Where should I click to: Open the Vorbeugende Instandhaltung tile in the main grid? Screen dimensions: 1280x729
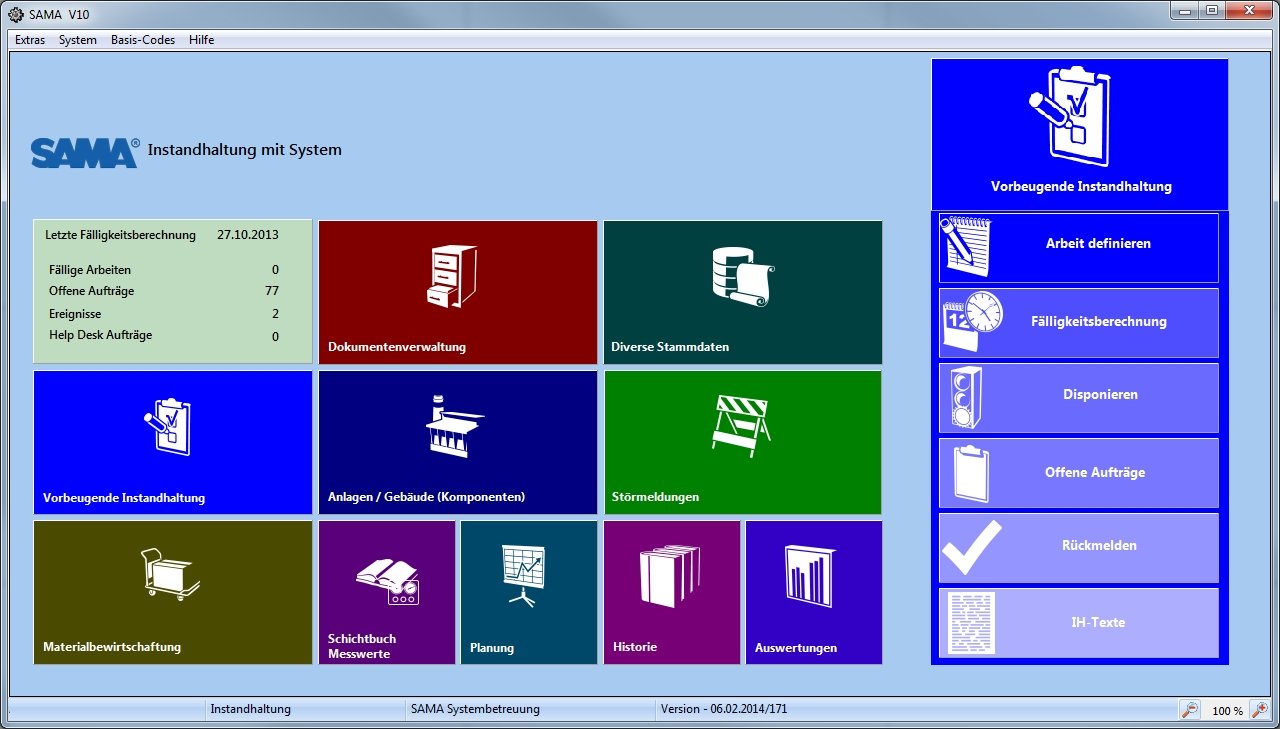[173, 443]
